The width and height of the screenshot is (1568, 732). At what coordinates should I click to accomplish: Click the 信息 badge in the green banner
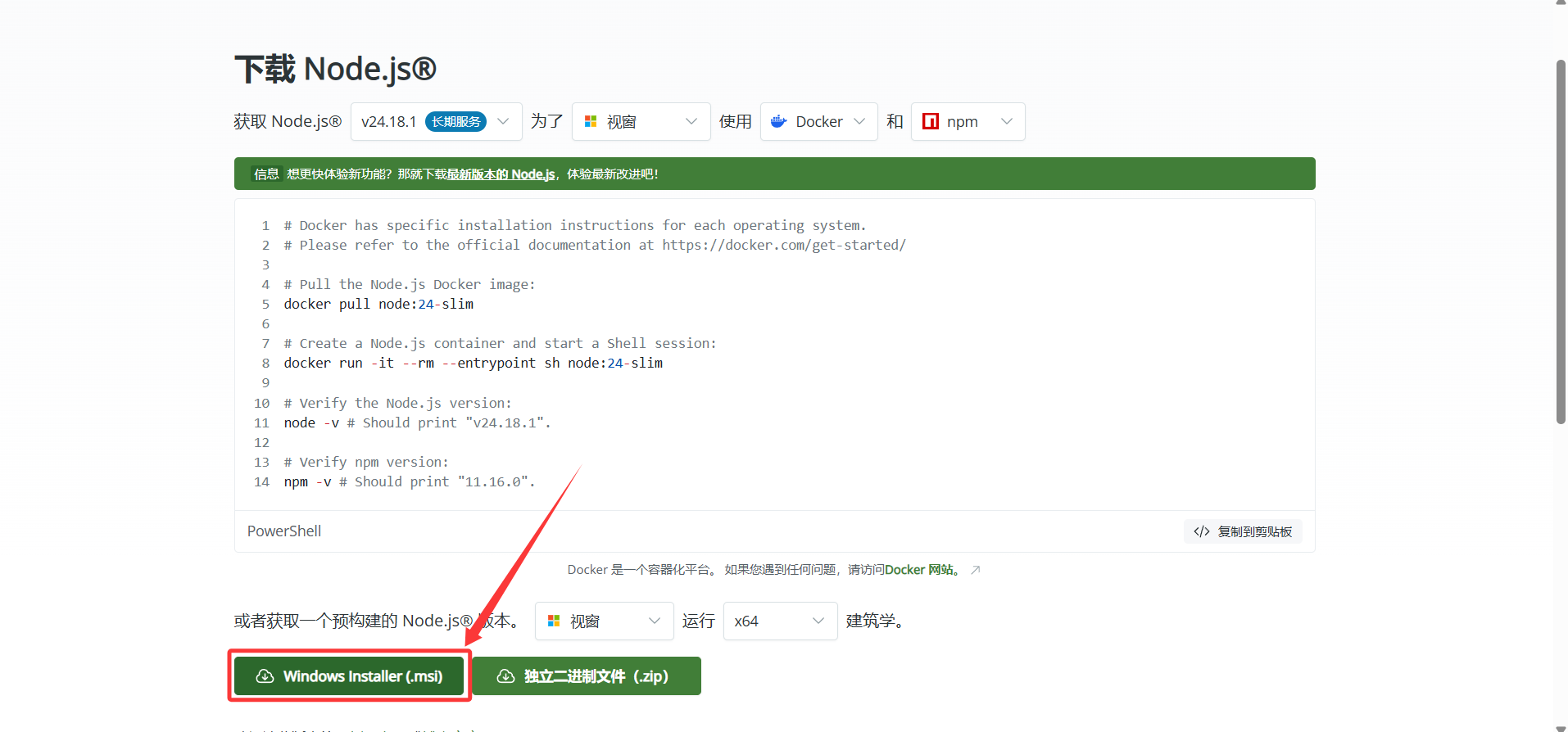[266, 174]
